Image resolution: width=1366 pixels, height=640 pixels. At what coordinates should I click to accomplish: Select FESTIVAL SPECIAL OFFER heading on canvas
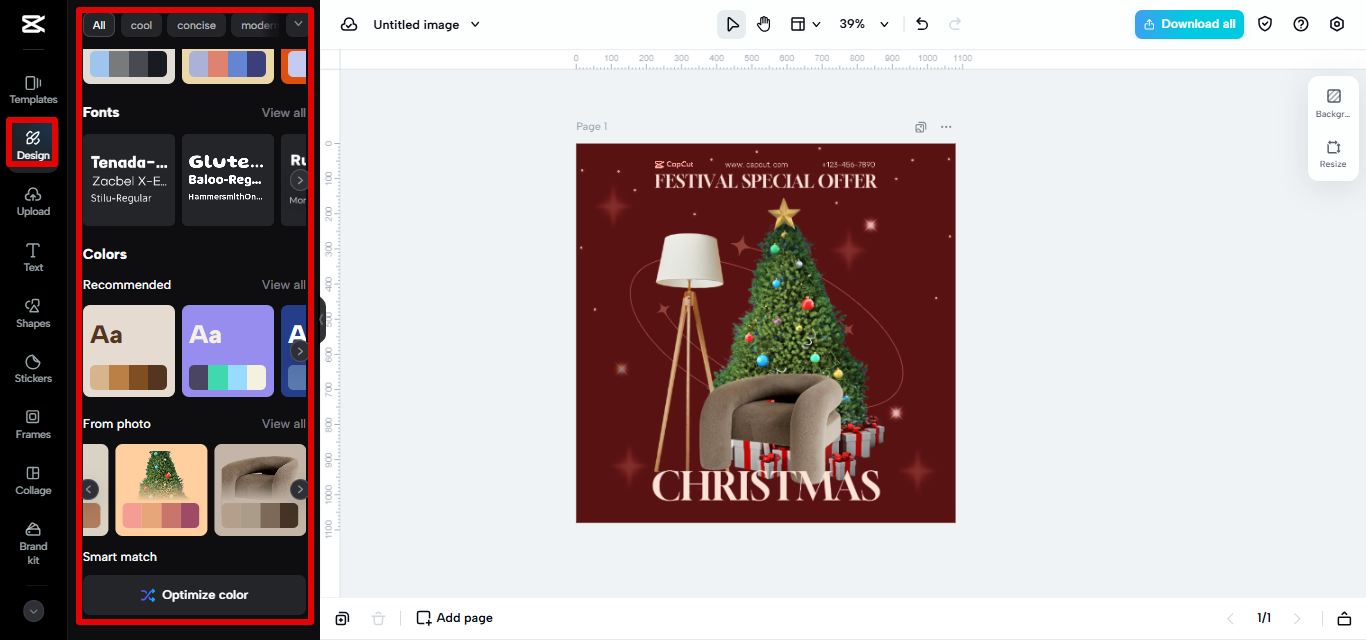(766, 181)
